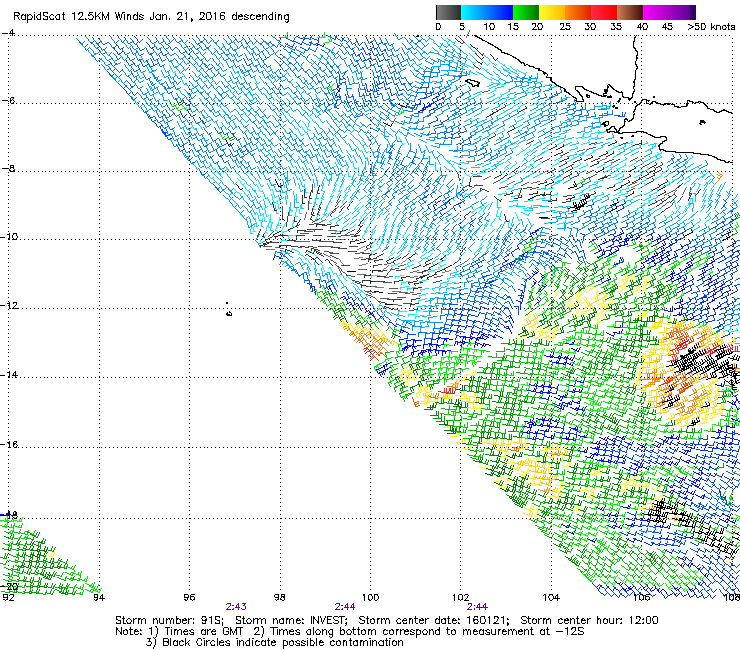Click the small island near 97E, 12S
This screenshot has height=650, width=740.
229,312
